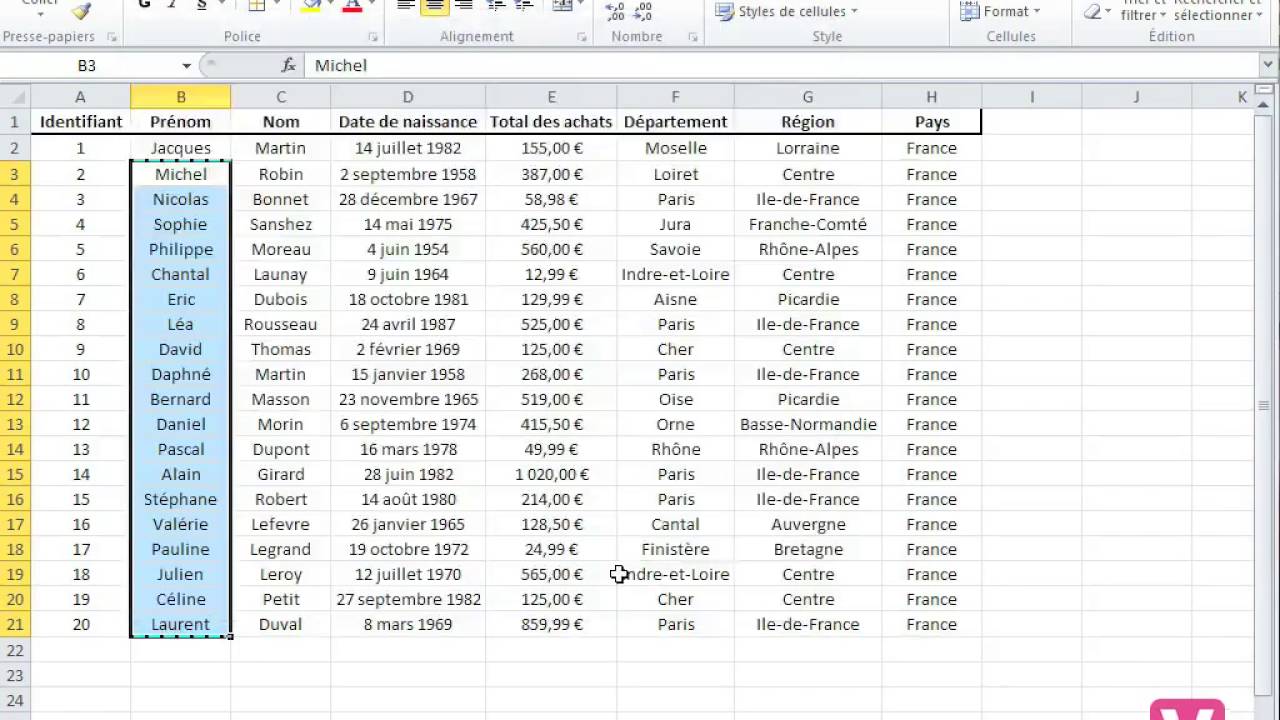Viewport: 1280px width, 720px height.
Task: Select the column D header
Action: [408, 97]
